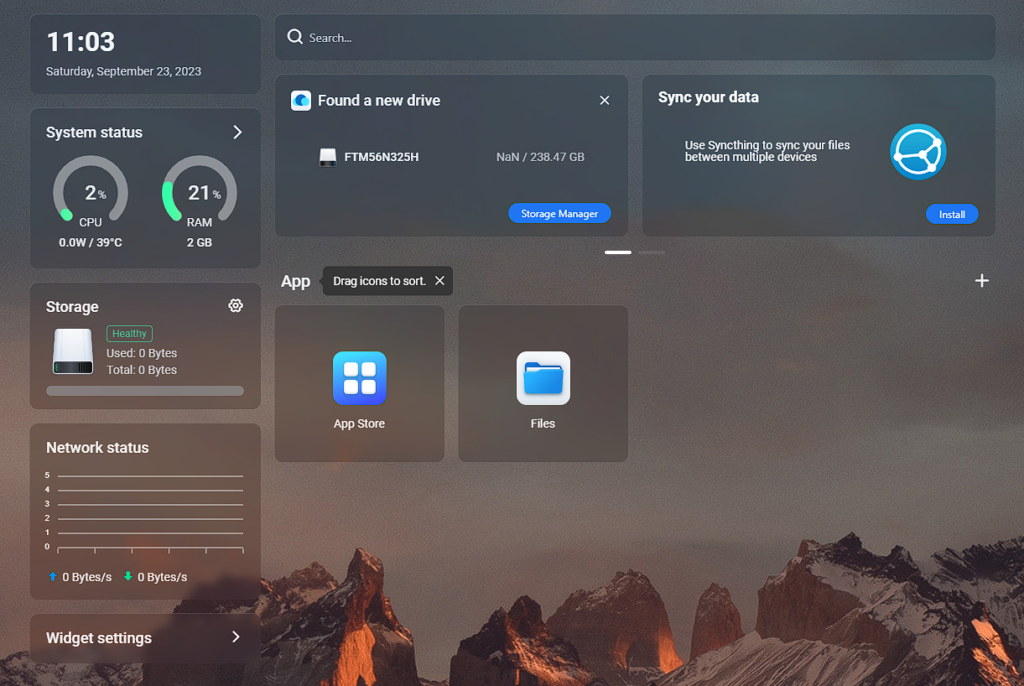Click the Storage title
1024x686 pixels.
(72, 306)
